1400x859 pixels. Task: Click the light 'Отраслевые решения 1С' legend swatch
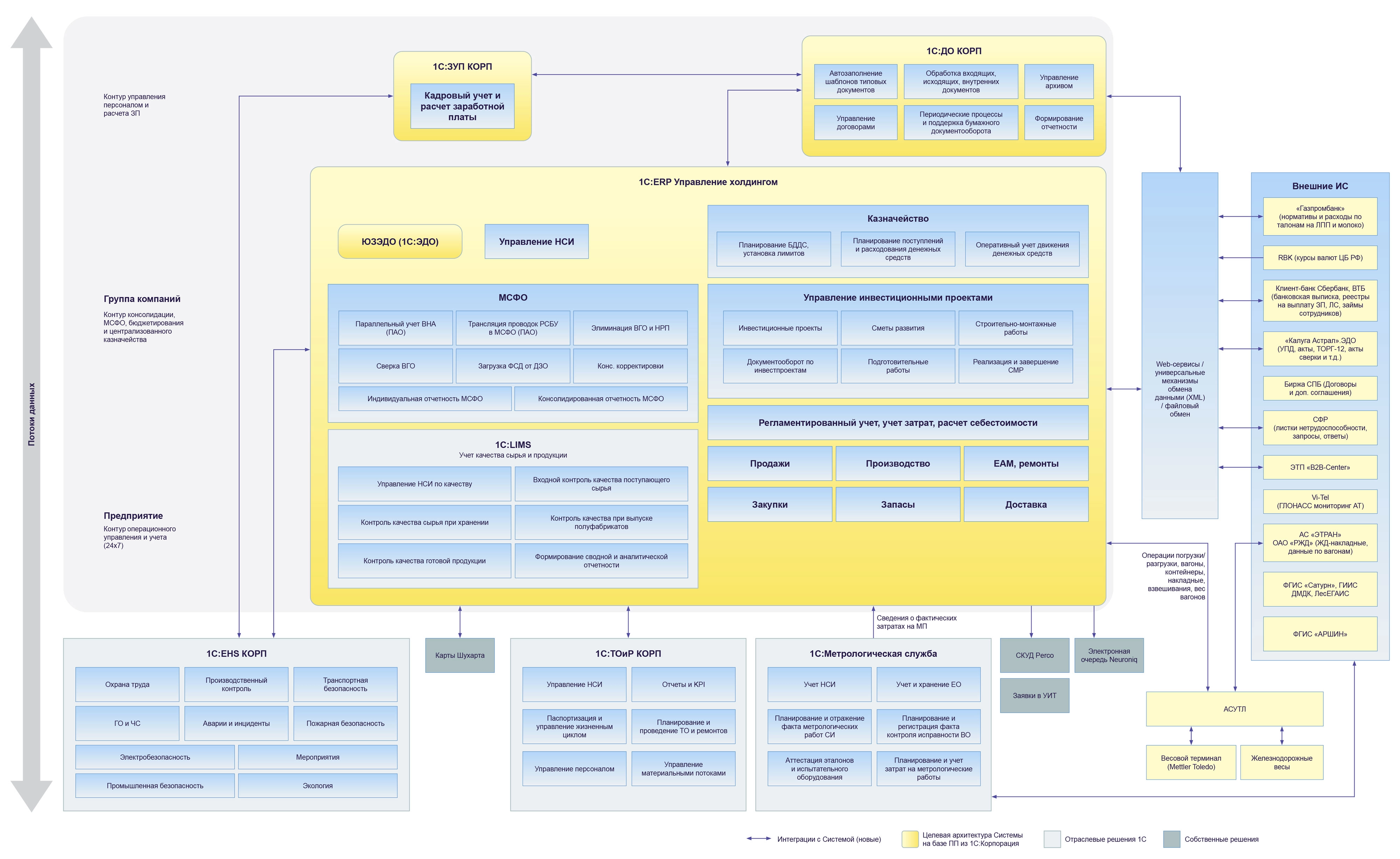[1052, 839]
